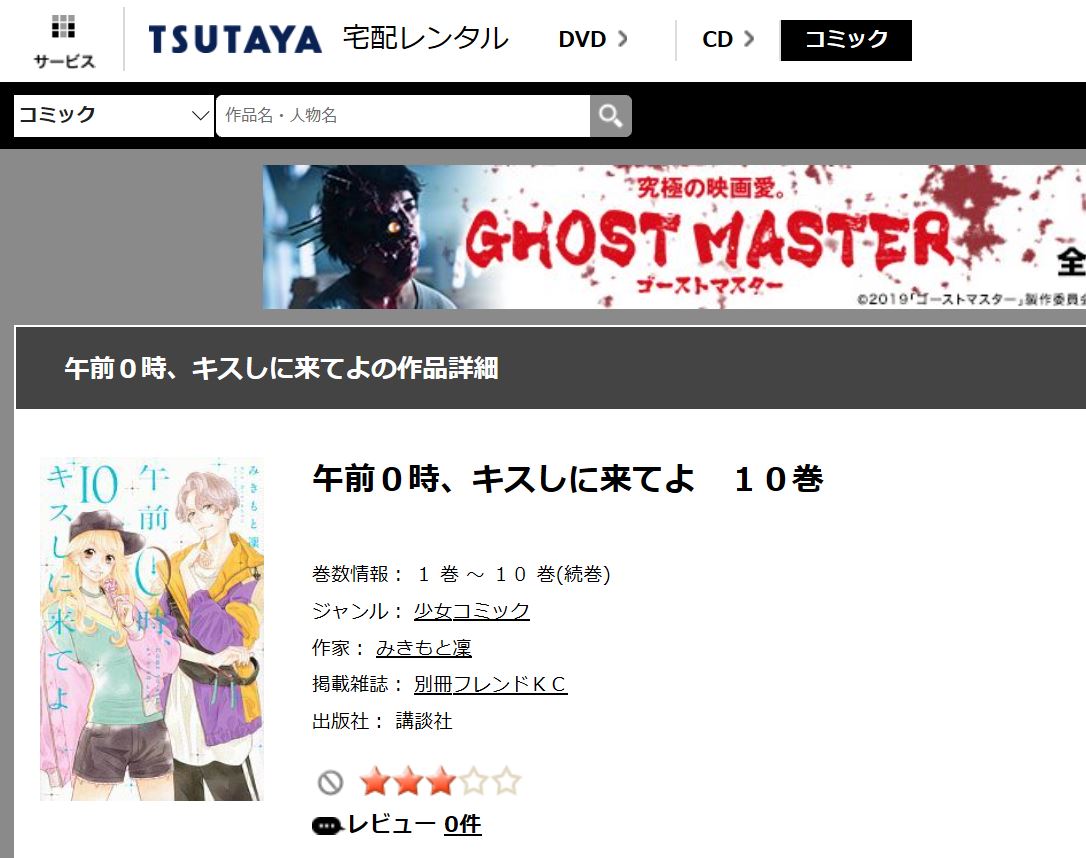Click the magnifying glass search button
This screenshot has width=1086, height=858.
tap(610, 116)
